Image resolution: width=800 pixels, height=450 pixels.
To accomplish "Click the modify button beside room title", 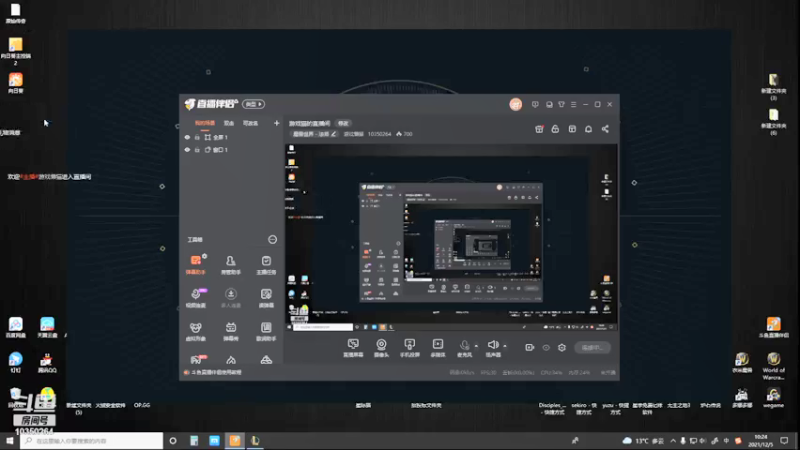I will click(x=343, y=123).
